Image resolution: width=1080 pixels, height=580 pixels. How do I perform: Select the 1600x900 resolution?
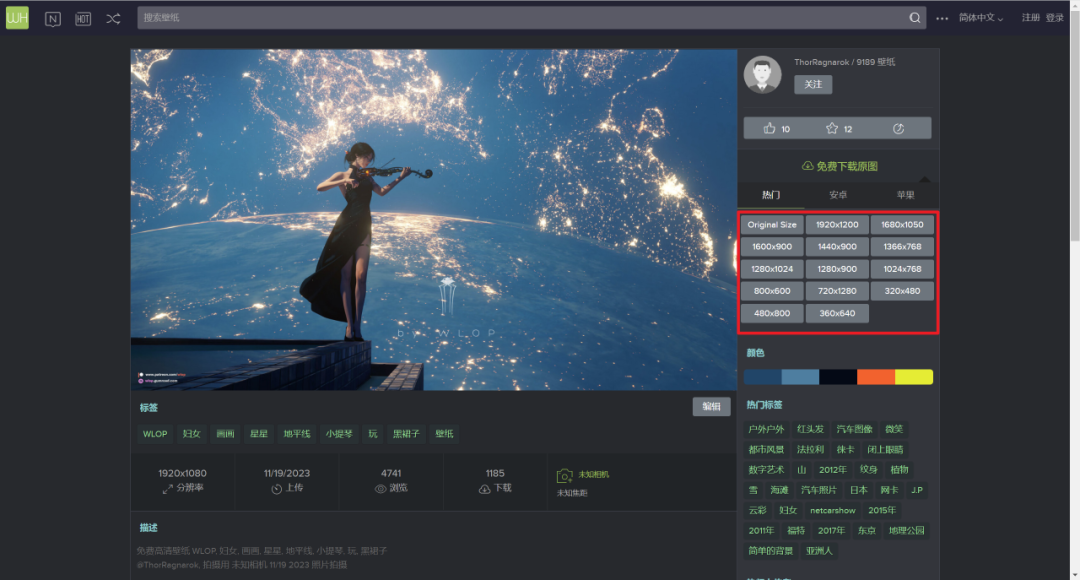click(x=772, y=247)
